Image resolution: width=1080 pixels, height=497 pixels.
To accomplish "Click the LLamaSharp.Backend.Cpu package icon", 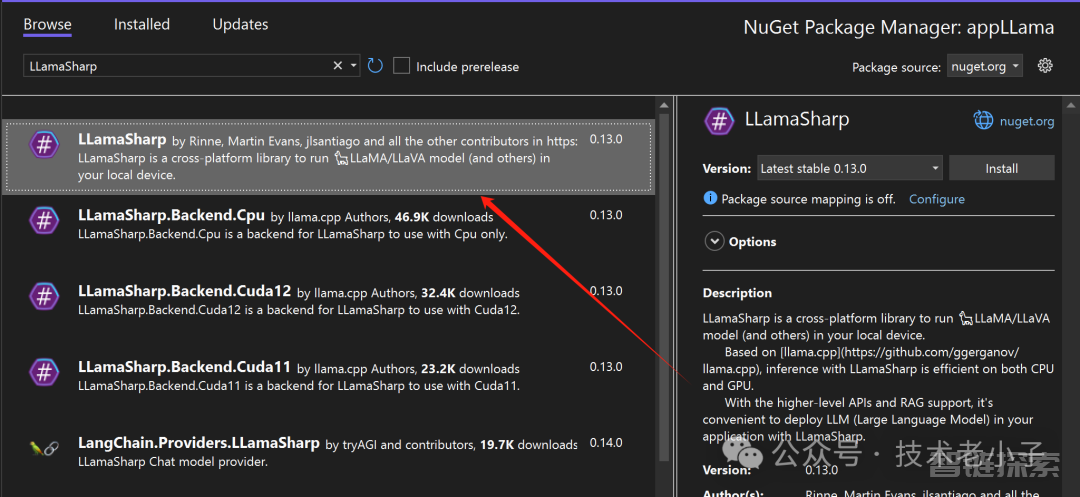I will coord(44,220).
